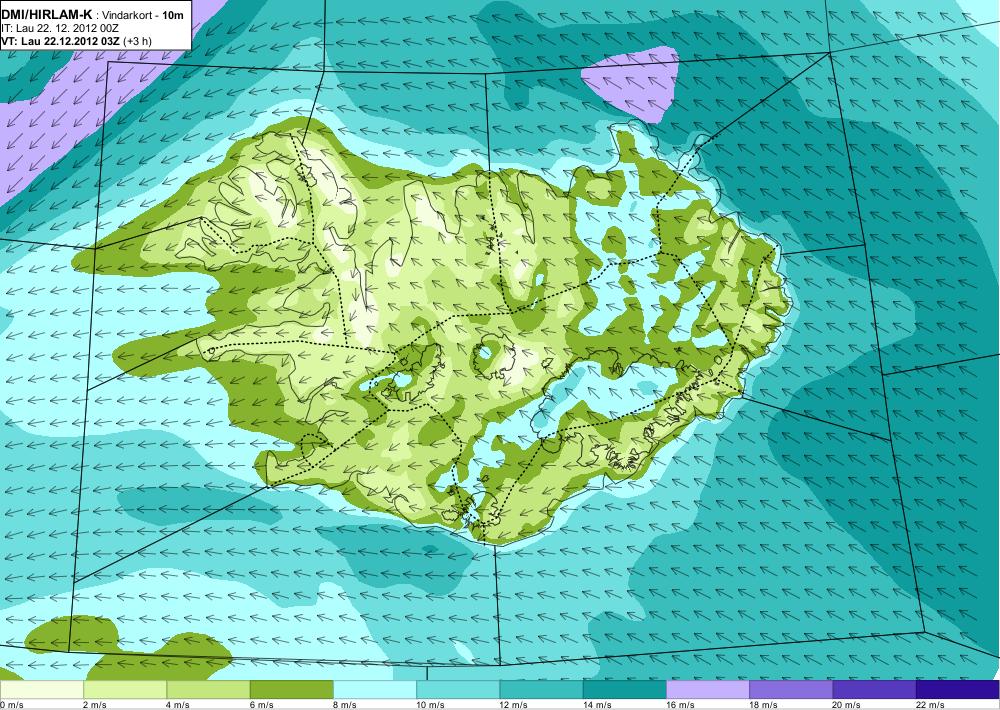Select the light turquoise swatch above 10 m/s
This screenshot has height=710, width=1000.
(x=458, y=690)
